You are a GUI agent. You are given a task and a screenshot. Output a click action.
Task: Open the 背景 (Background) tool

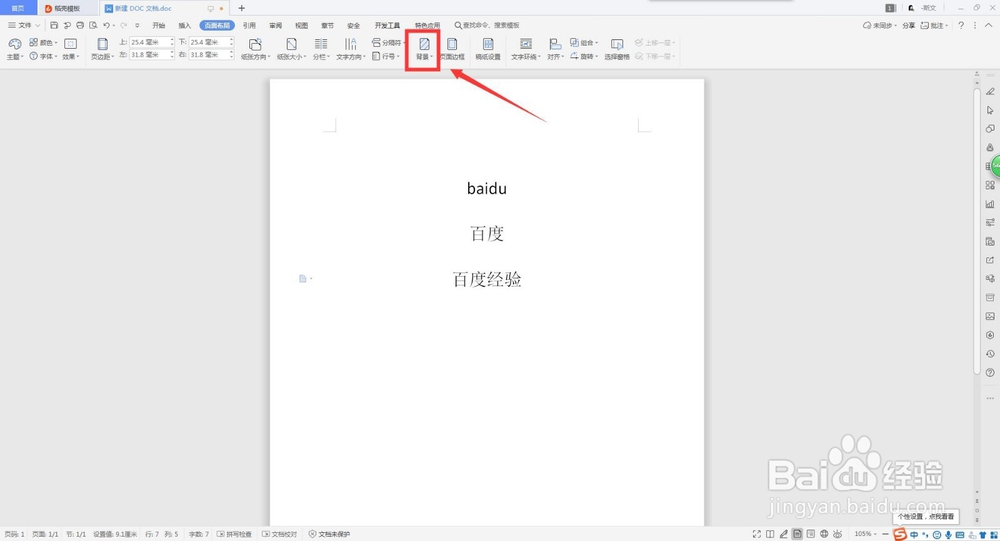pos(423,48)
